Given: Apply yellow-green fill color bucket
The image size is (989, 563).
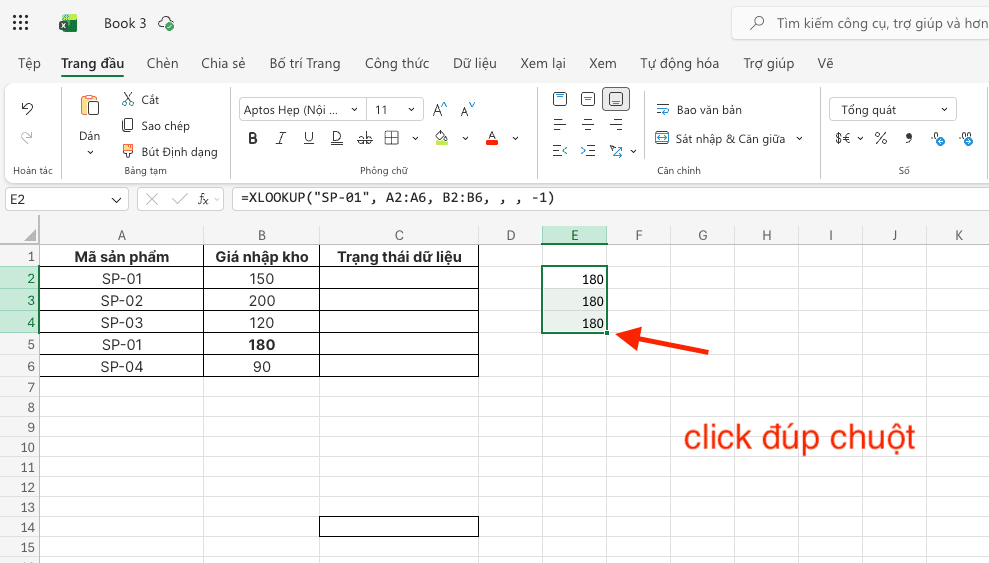Looking at the screenshot, I should (x=442, y=138).
